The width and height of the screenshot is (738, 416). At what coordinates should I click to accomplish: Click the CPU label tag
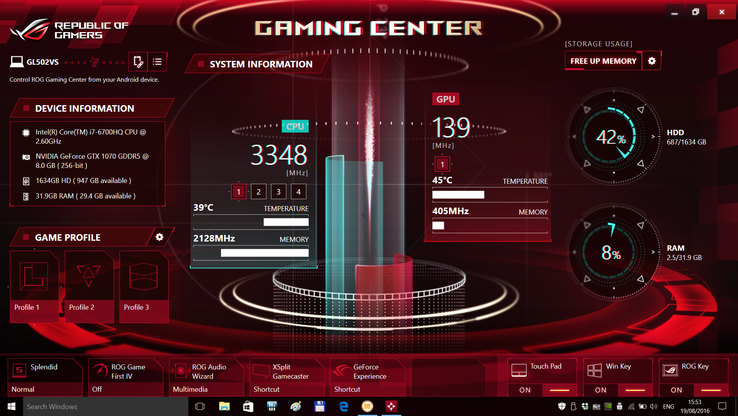tap(295, 126)
